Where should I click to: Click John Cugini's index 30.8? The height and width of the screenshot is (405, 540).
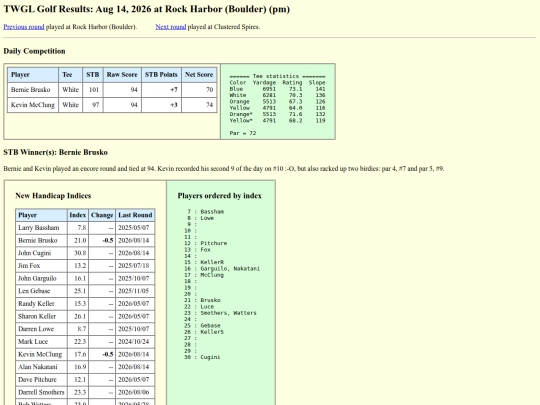tap(80, 253)
